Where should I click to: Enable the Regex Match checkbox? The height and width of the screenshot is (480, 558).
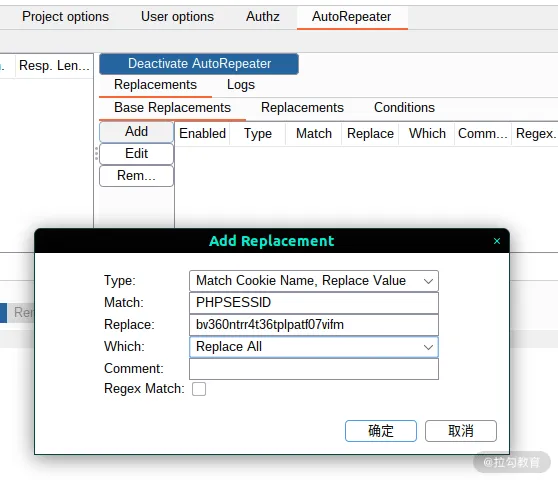click(199, 389)
